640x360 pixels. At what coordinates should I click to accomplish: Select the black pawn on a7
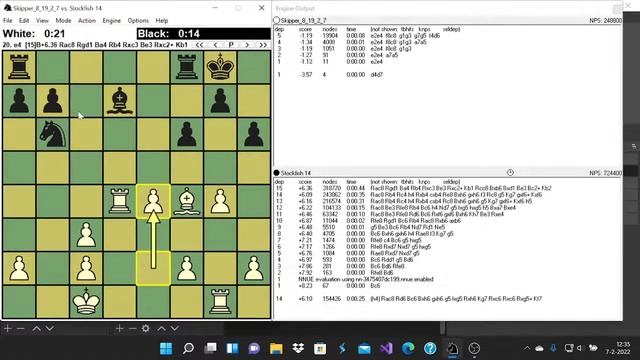tap(19, 100)
